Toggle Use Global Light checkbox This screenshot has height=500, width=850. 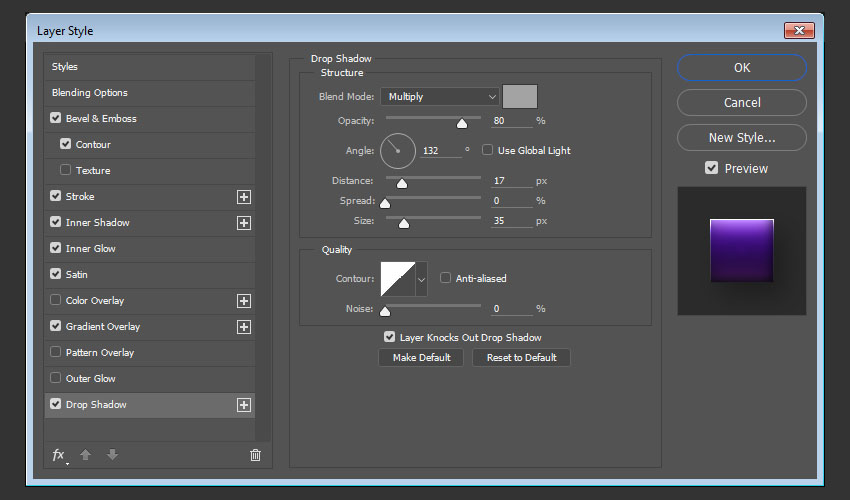click(488, 150)
